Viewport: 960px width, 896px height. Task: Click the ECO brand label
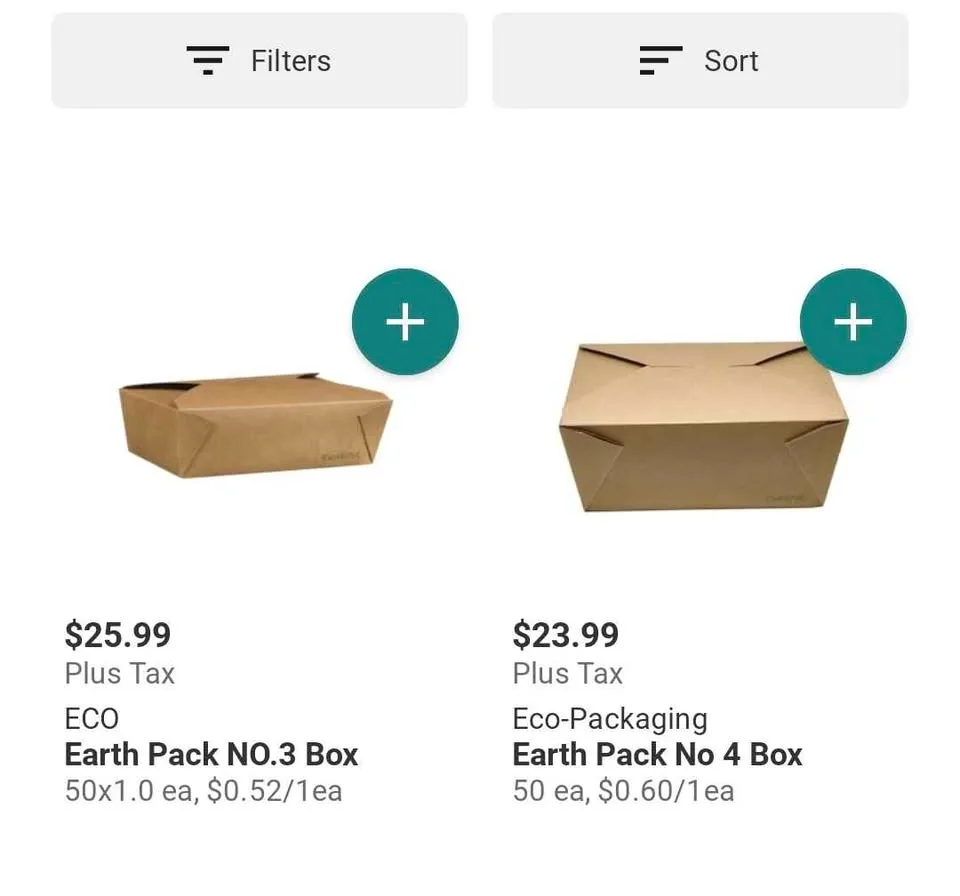tap(91, 718)
